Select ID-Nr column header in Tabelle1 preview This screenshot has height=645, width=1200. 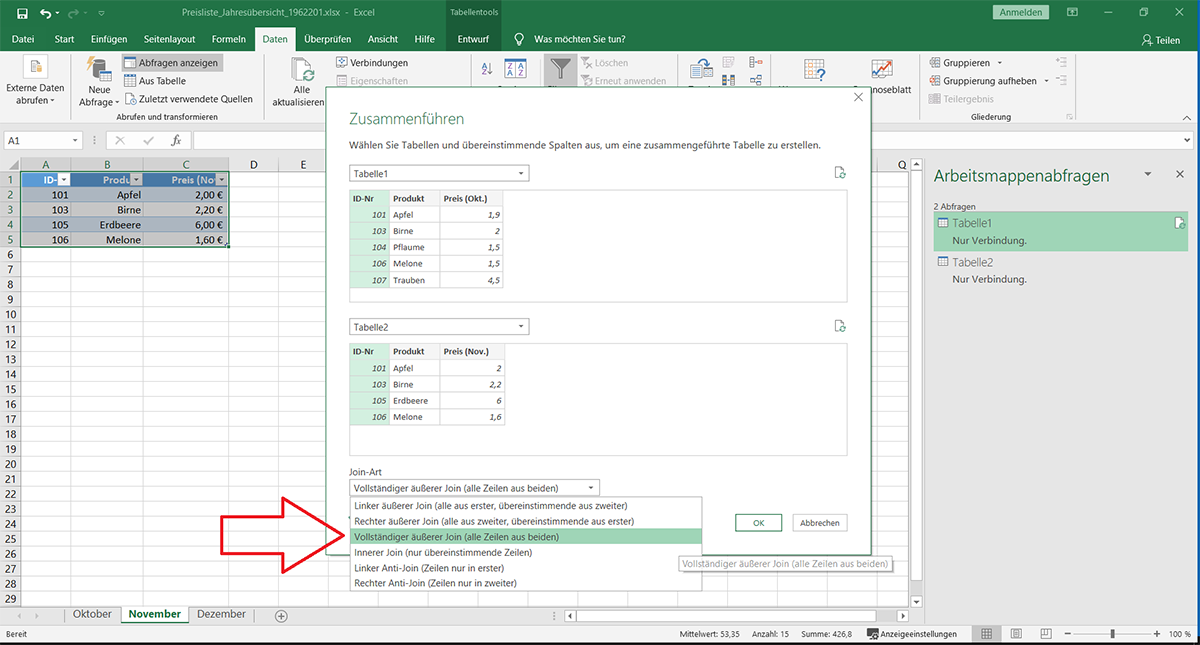(x=369, y=198)
